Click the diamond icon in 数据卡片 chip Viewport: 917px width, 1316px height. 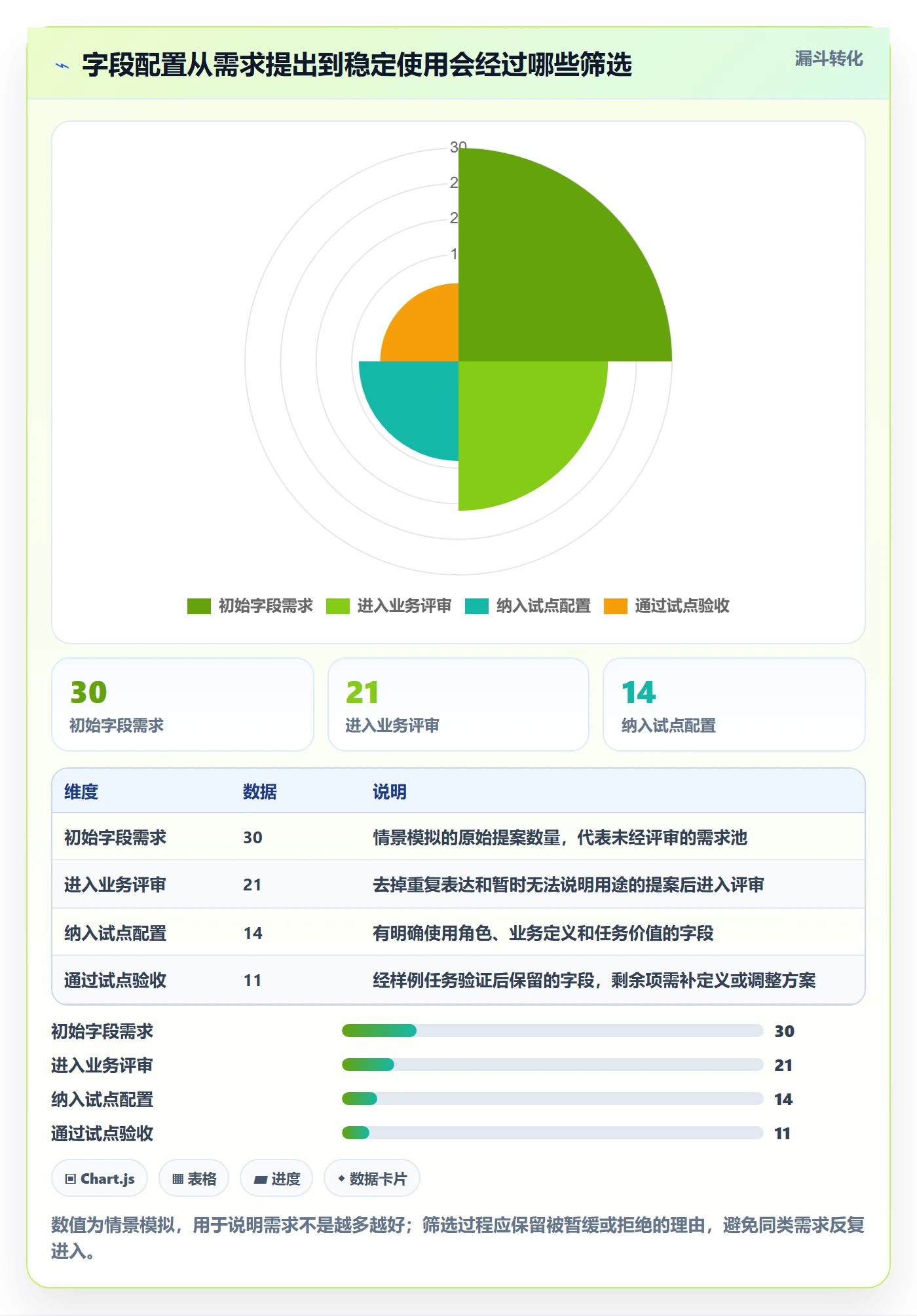[341, 1179]
